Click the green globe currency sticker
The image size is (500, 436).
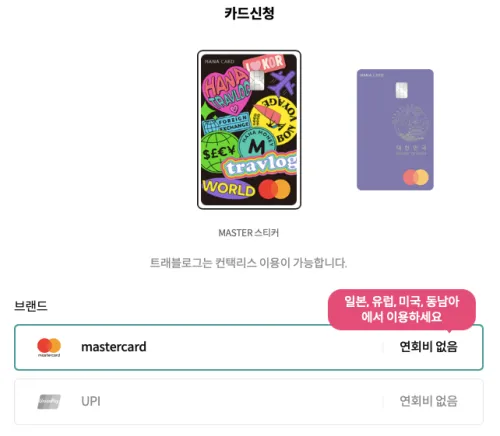point(219,152)
